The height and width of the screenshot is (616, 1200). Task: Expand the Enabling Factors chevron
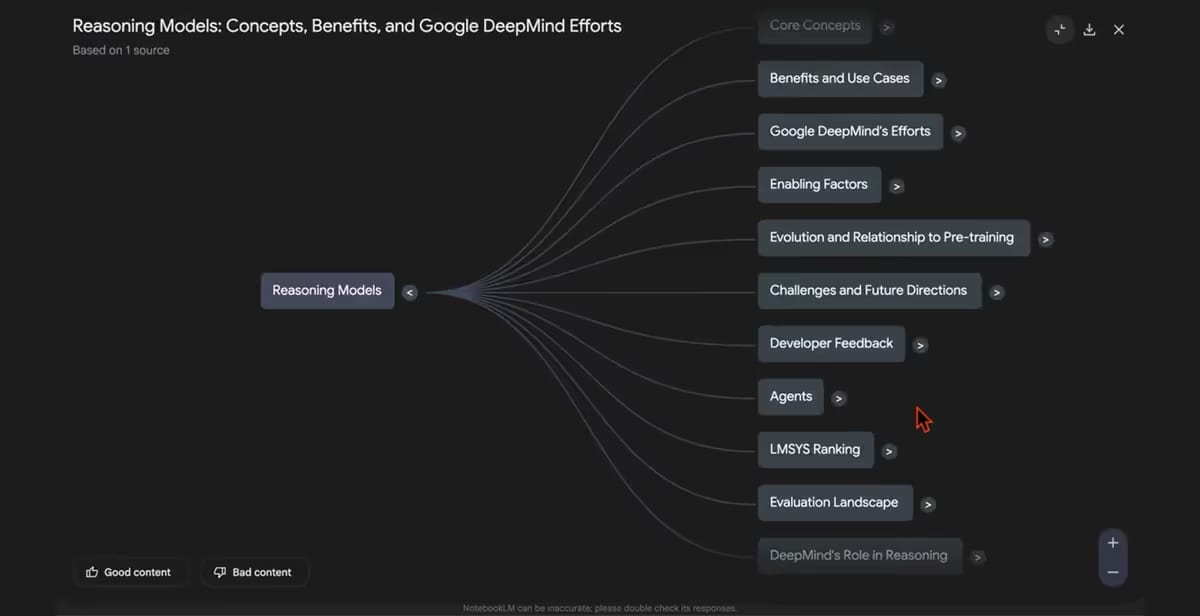(x=897, y=187)
